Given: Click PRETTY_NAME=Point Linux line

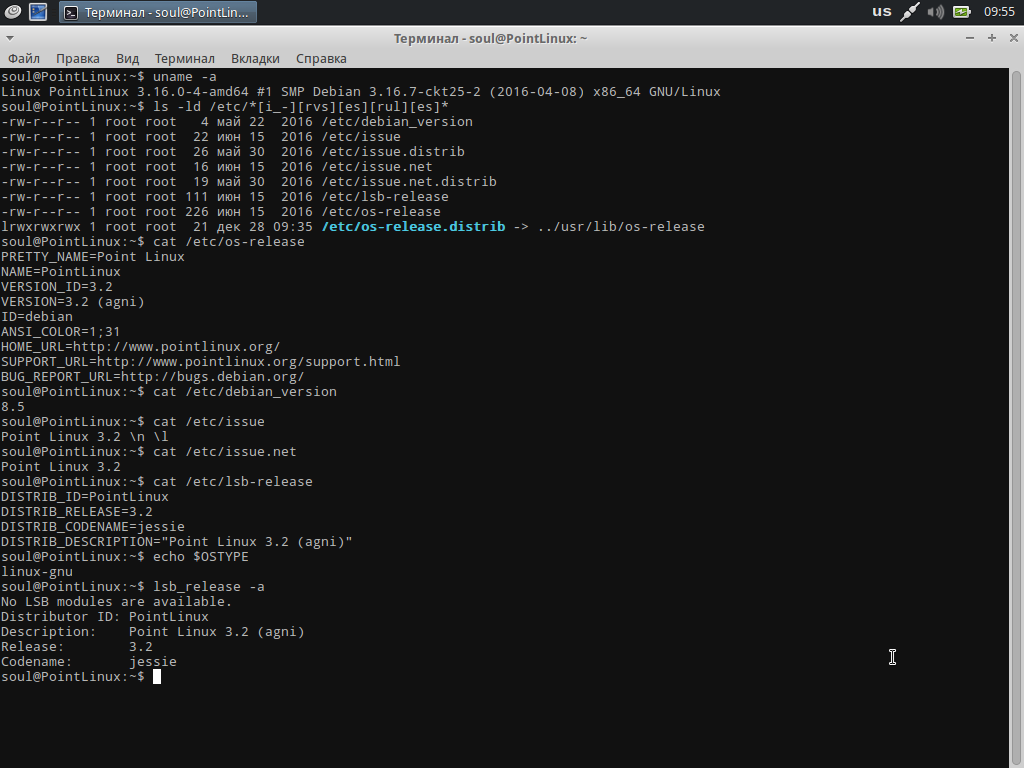Looking at the screenshot, I should pyautogui.click(x=93, y=257).
